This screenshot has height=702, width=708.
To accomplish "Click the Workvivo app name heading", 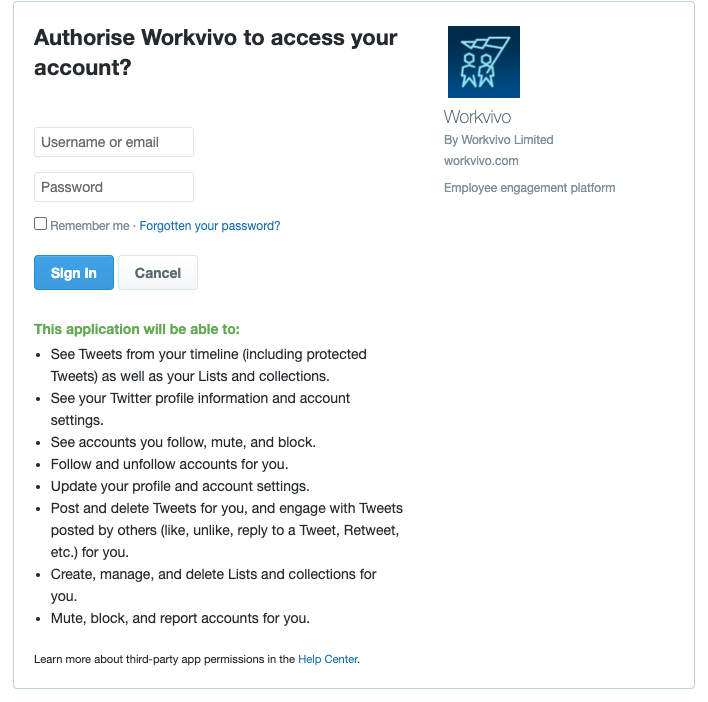I will 477,117.
